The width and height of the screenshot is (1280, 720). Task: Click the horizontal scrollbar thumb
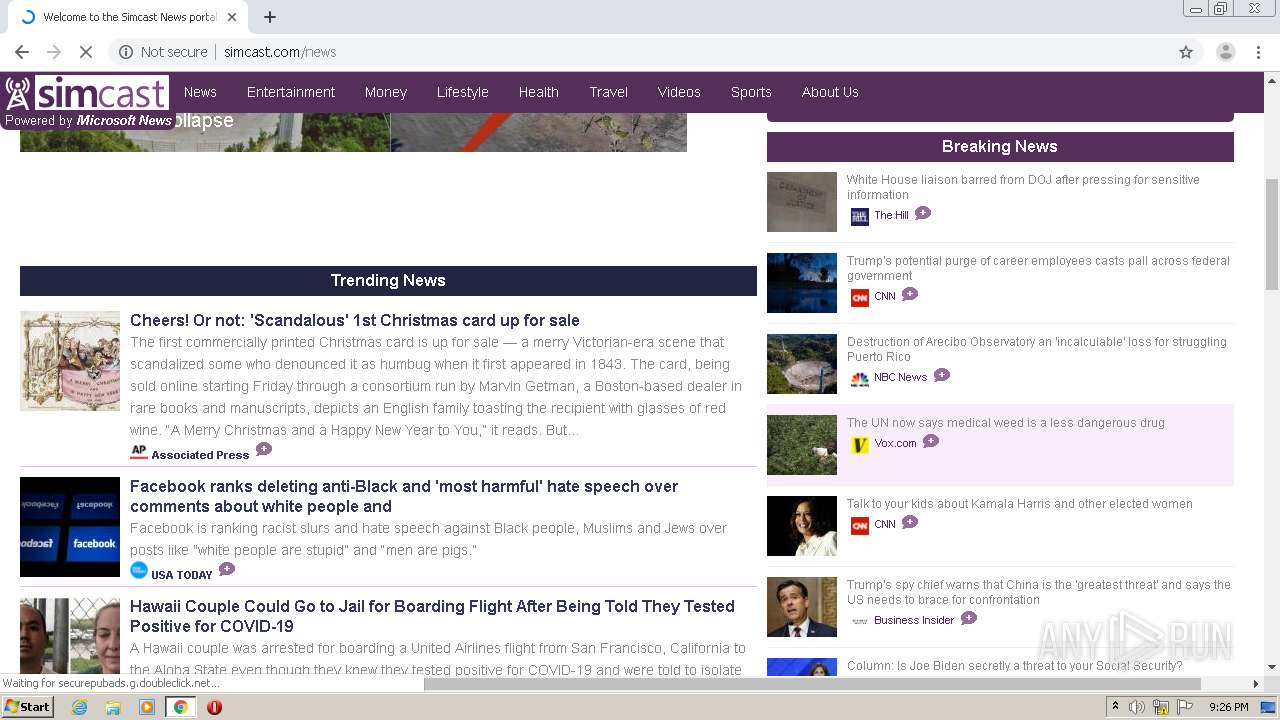pos(812,684)
